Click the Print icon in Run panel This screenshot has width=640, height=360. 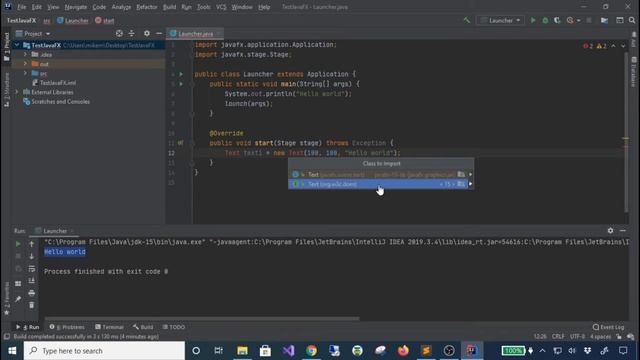[x=31, y=293]
